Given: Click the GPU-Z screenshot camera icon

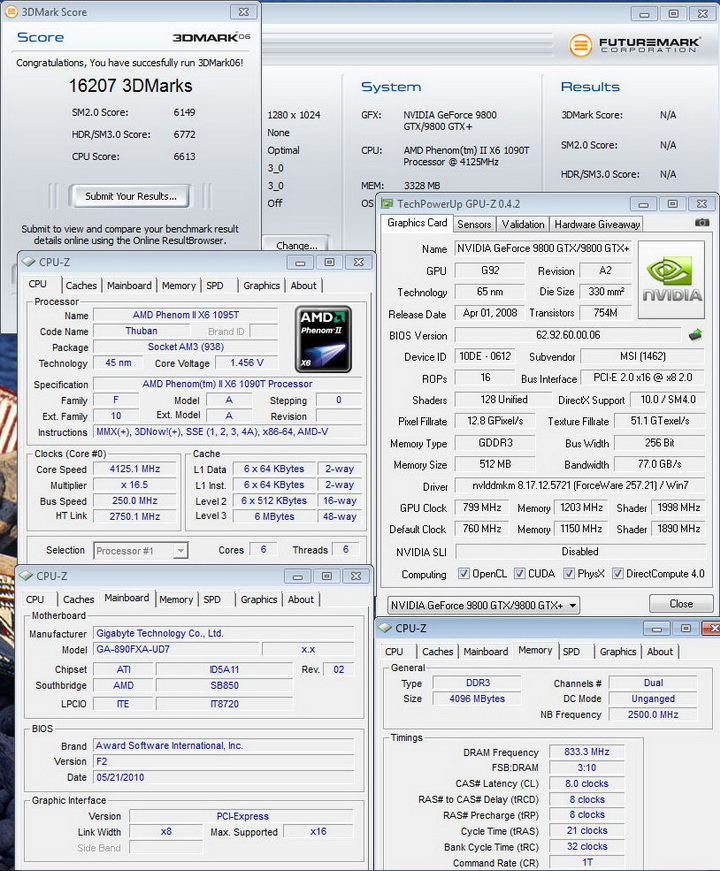Looking at the screenshot, I should (x=702, y=223).
